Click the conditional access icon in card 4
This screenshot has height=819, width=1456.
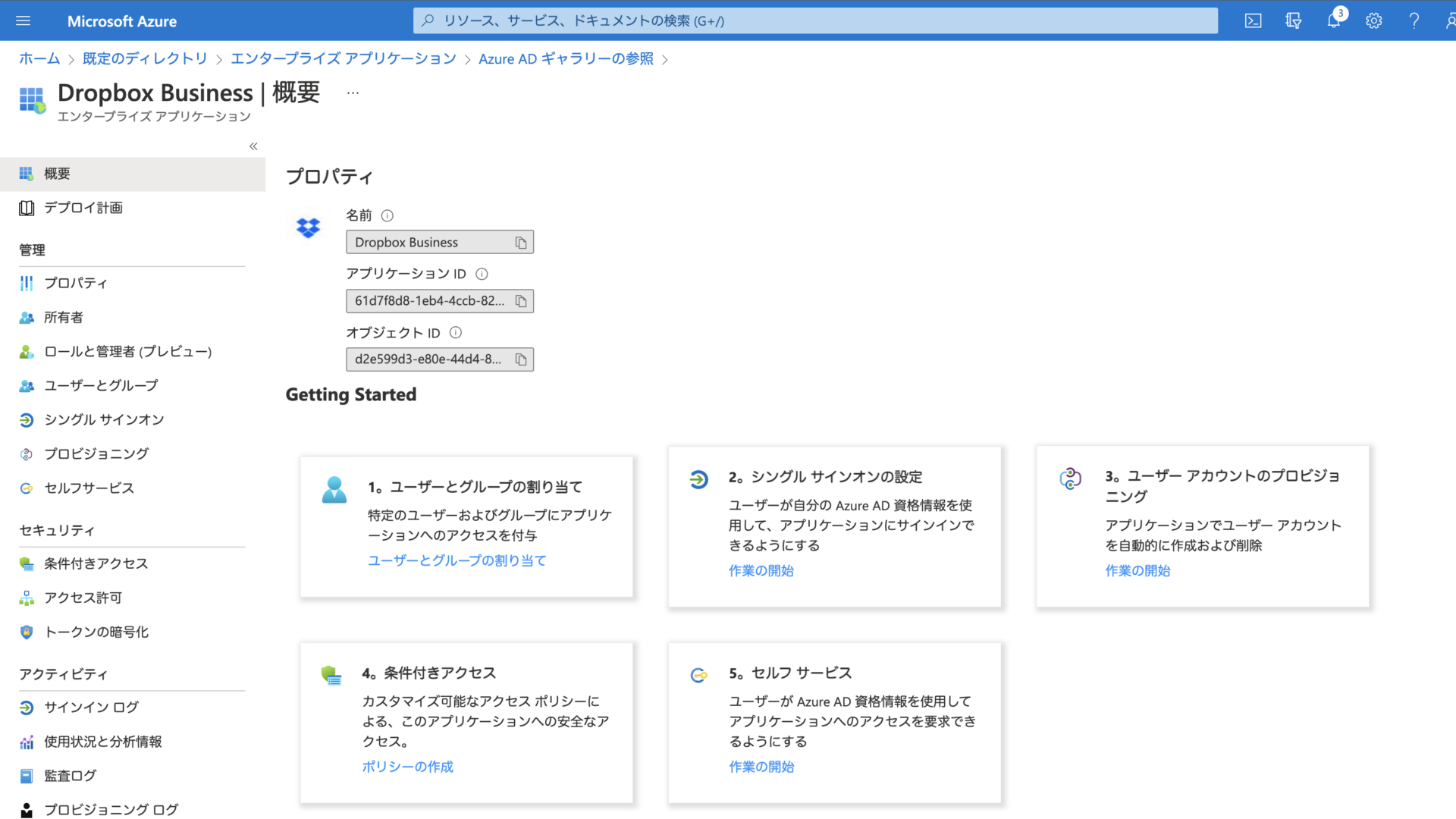click(331, 676)
